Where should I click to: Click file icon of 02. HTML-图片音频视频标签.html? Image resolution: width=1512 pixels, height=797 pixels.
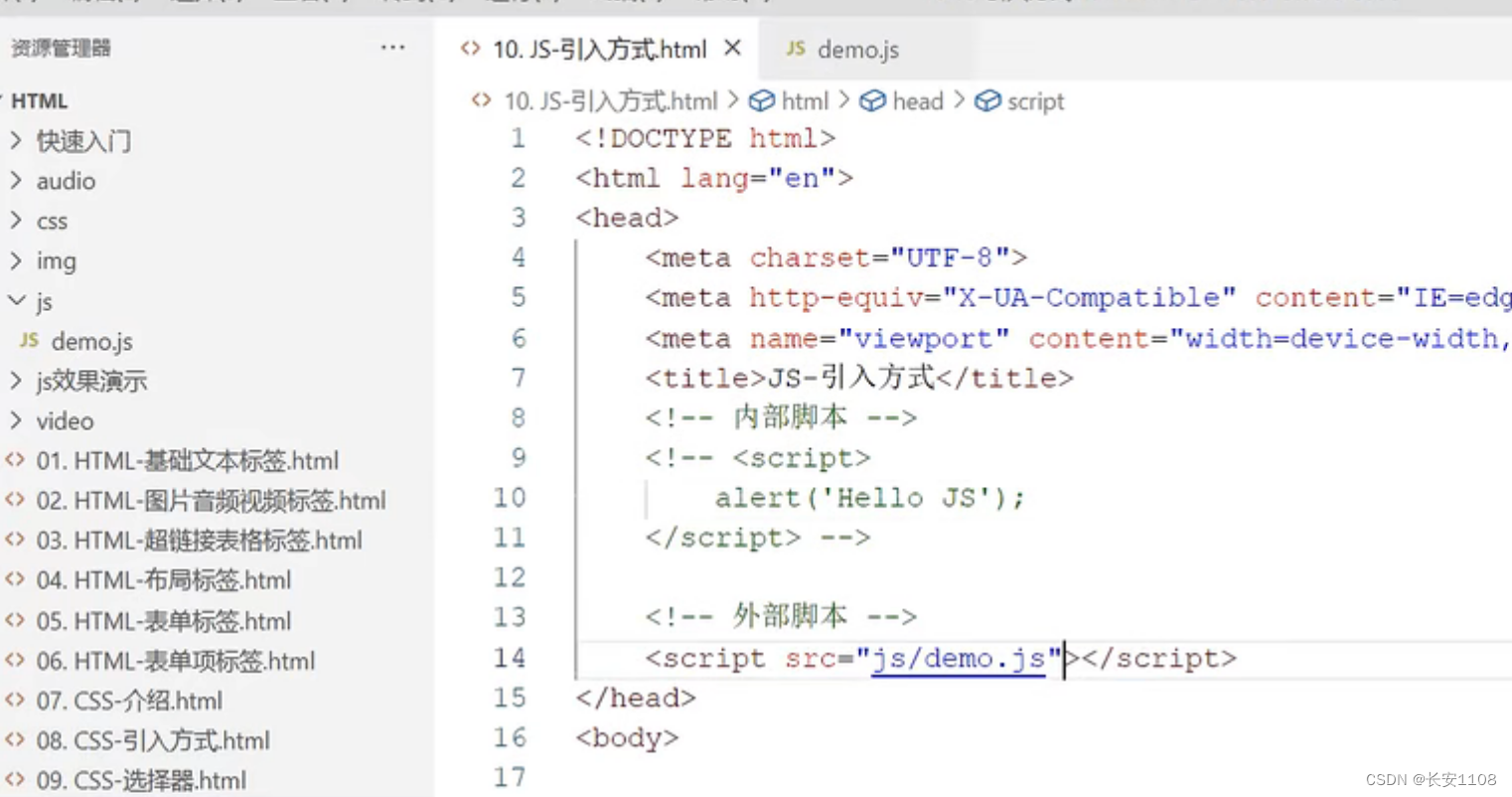[x=14, y=499]
